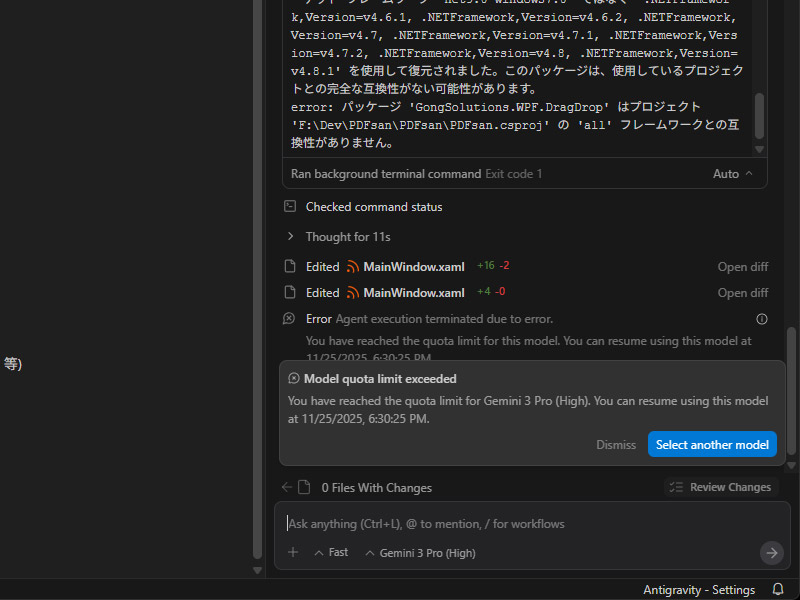The height and width of the screenshot is (600, 800).
Task: Click 0 Files With Changes label
Action: tap(377, 488)
